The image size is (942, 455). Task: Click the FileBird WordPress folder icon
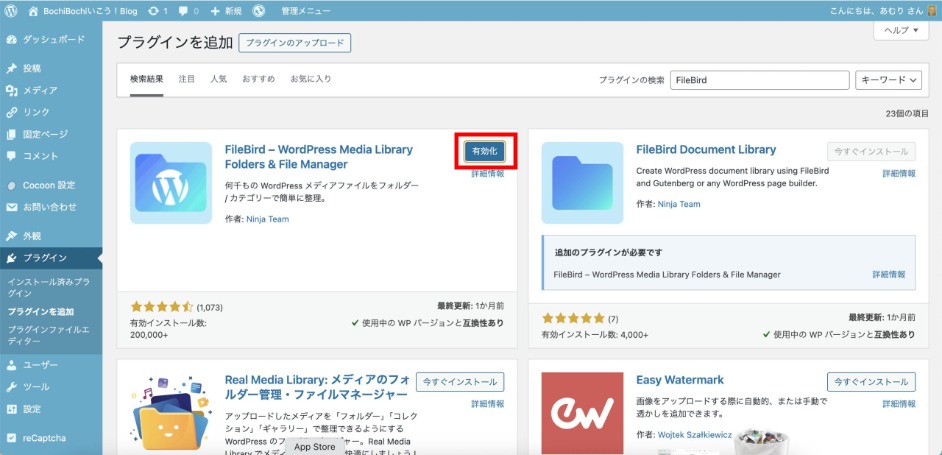[171, 183]
